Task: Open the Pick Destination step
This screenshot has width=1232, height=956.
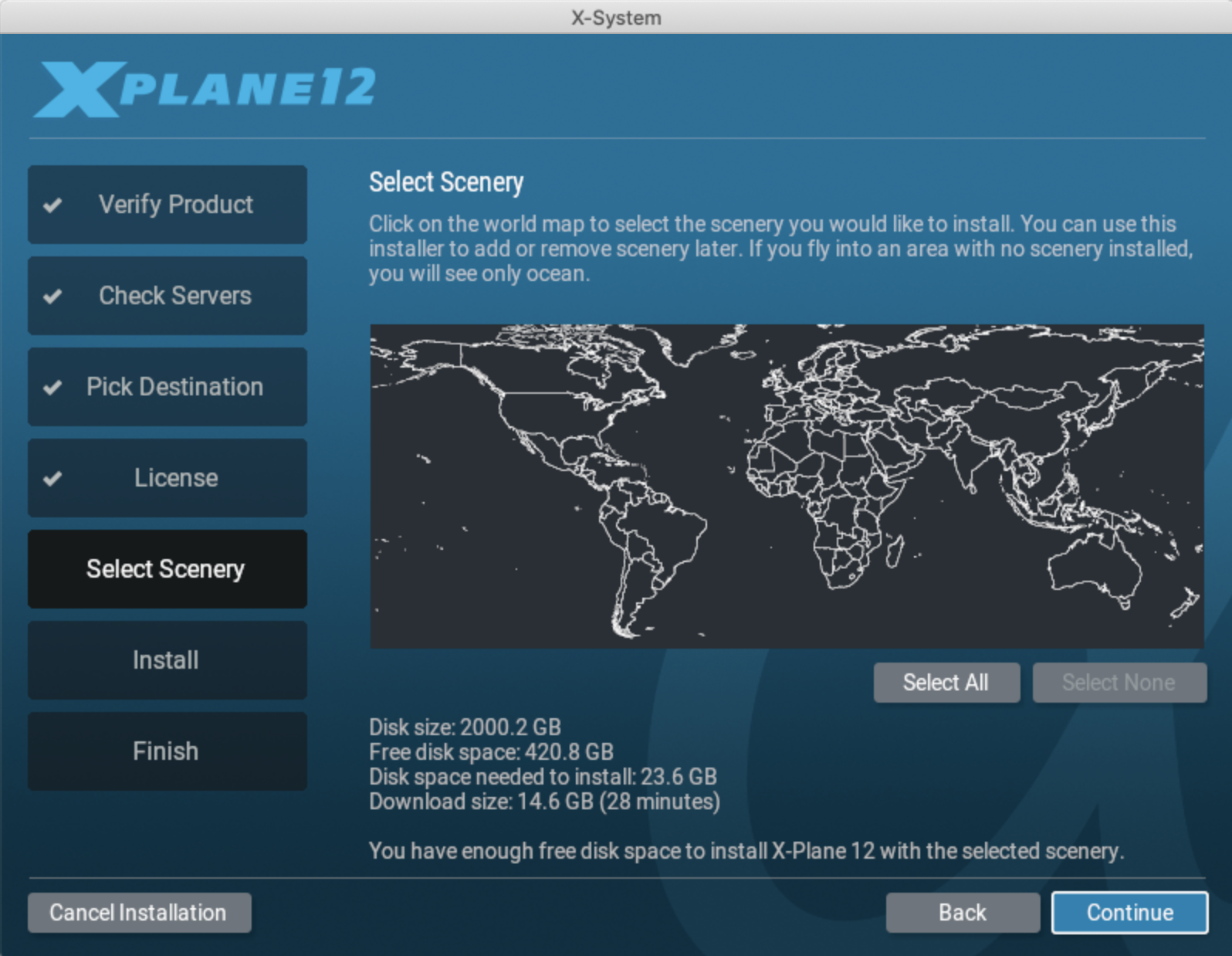Action: click(x=168, y=387)
